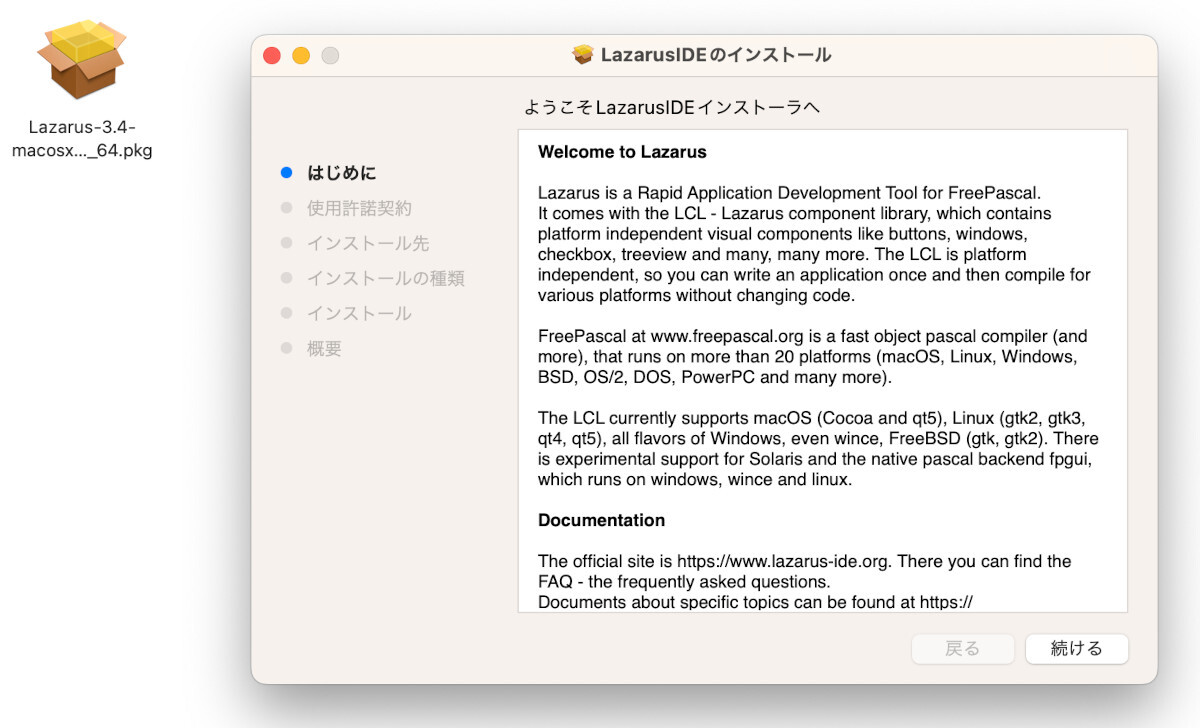Screen dimensions: 1200x728
Task: Click the gray bullet beside 概要
Action: (287, 349)
